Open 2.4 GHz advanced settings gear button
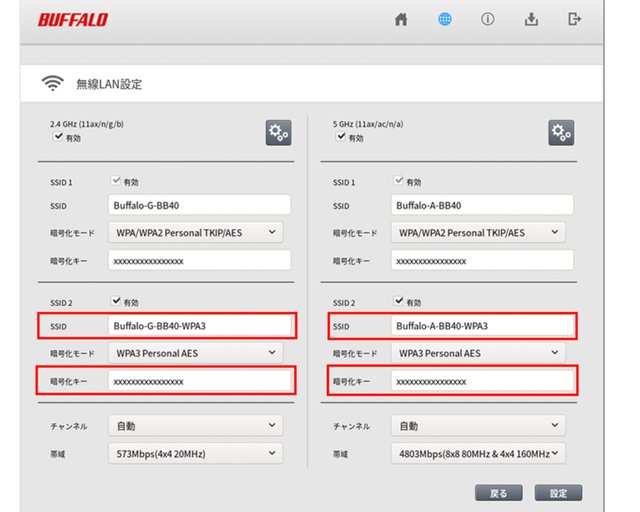Screen dimensions: 640x512 tap(278, 133)
